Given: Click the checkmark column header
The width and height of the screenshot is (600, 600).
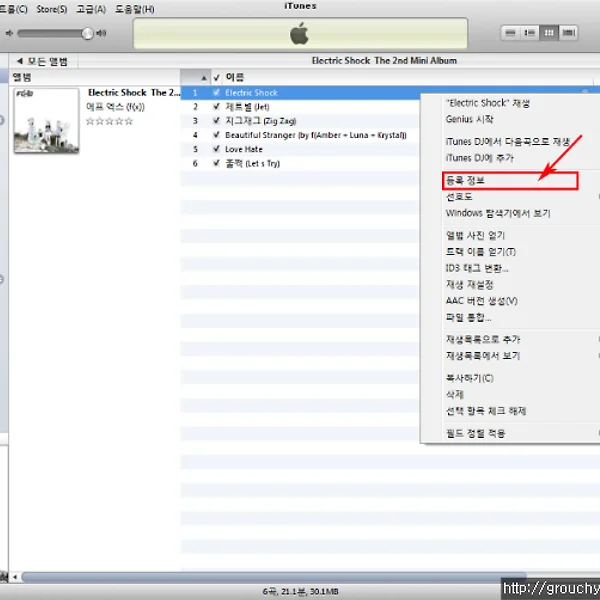Looking at the screenshot, I should click(217, 78).
